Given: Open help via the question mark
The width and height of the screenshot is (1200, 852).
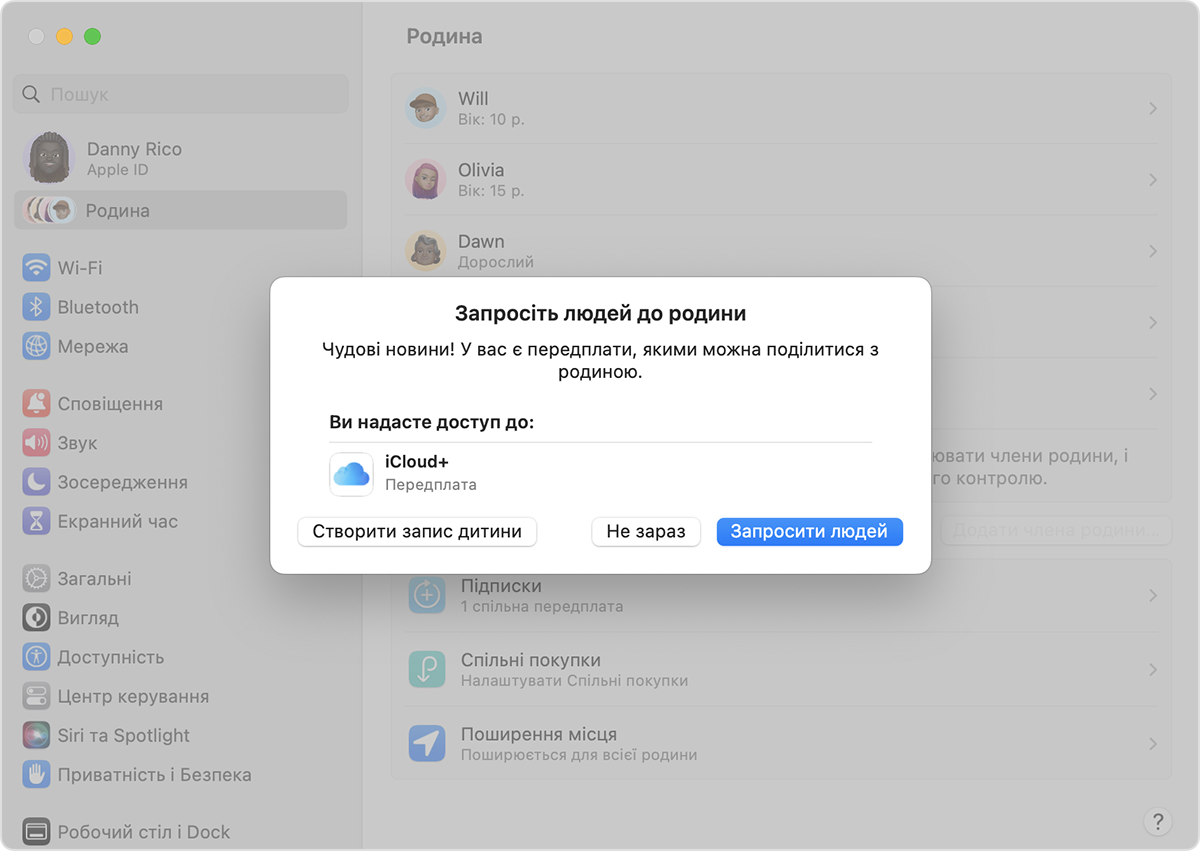Looking at the screenshot, I should (x=1157, y=822).
